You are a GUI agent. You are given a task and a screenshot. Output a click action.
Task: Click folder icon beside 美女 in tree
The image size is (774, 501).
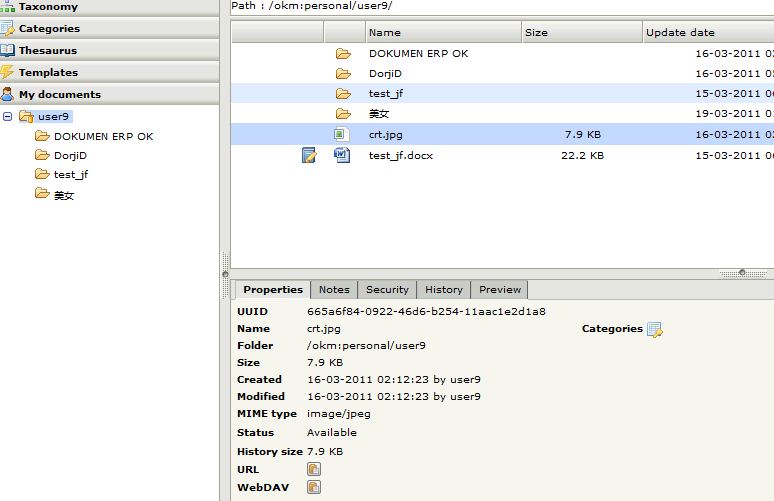[x=42, y=193]
